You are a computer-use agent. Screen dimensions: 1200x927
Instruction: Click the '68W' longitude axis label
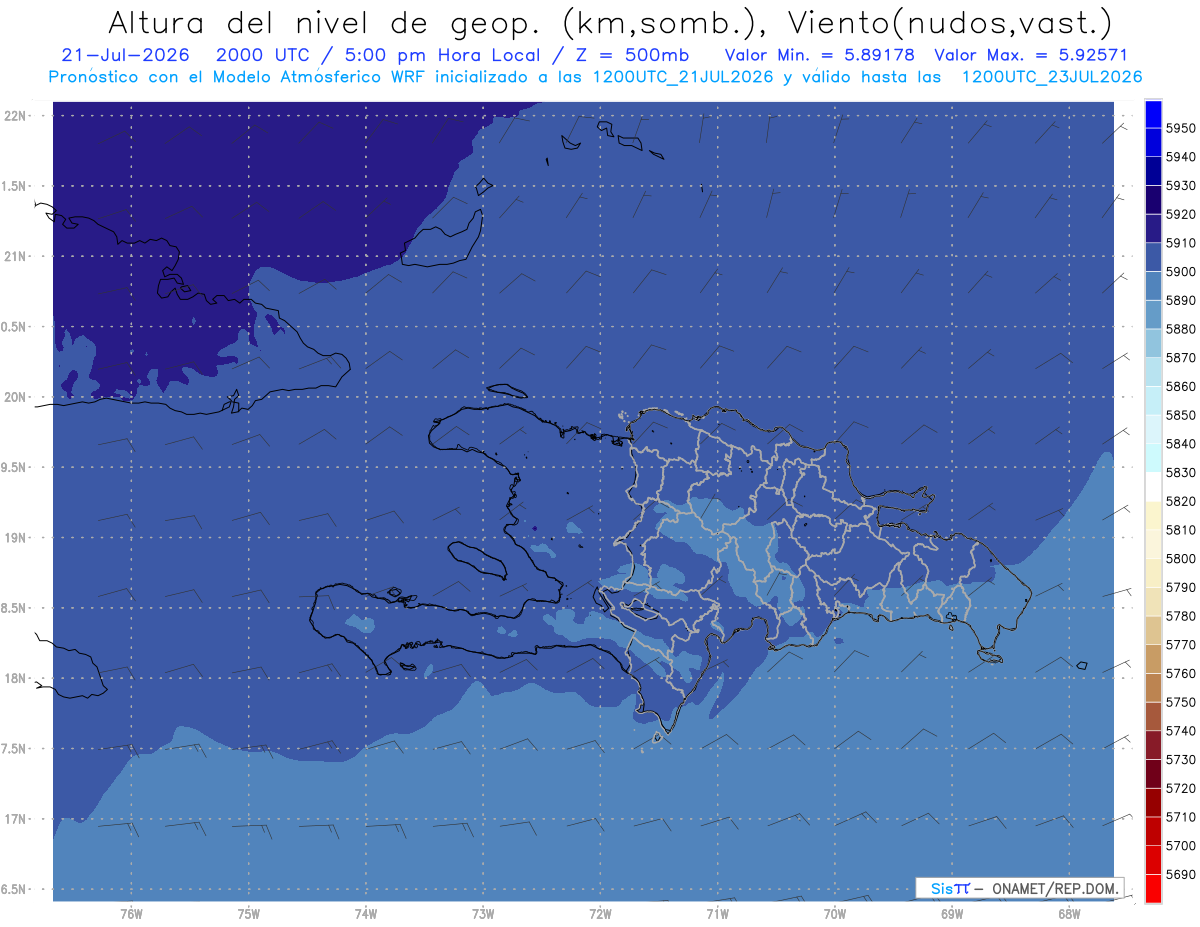point(1068,913)
